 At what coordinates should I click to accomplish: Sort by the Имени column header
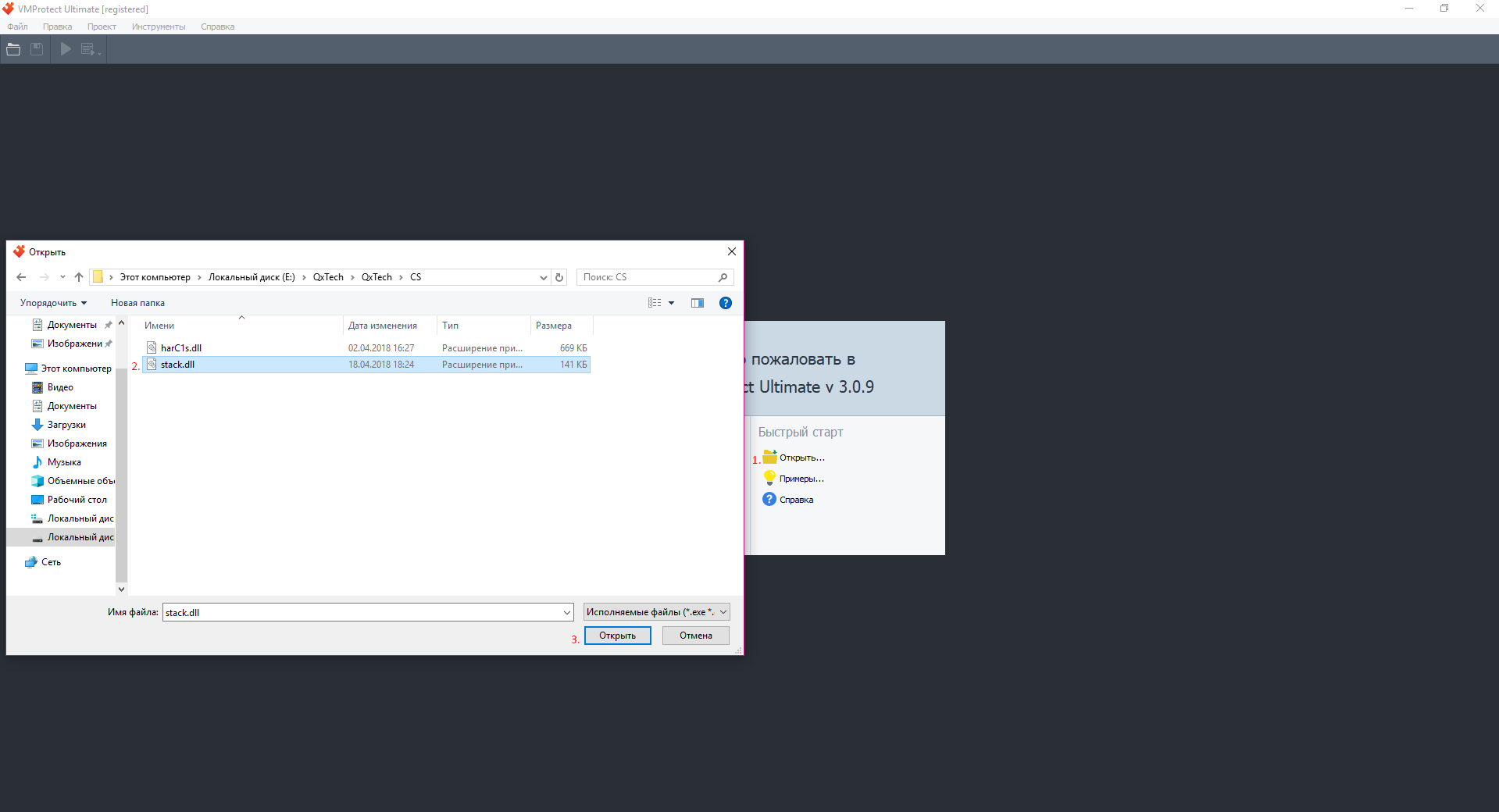(x=242, y=326)
